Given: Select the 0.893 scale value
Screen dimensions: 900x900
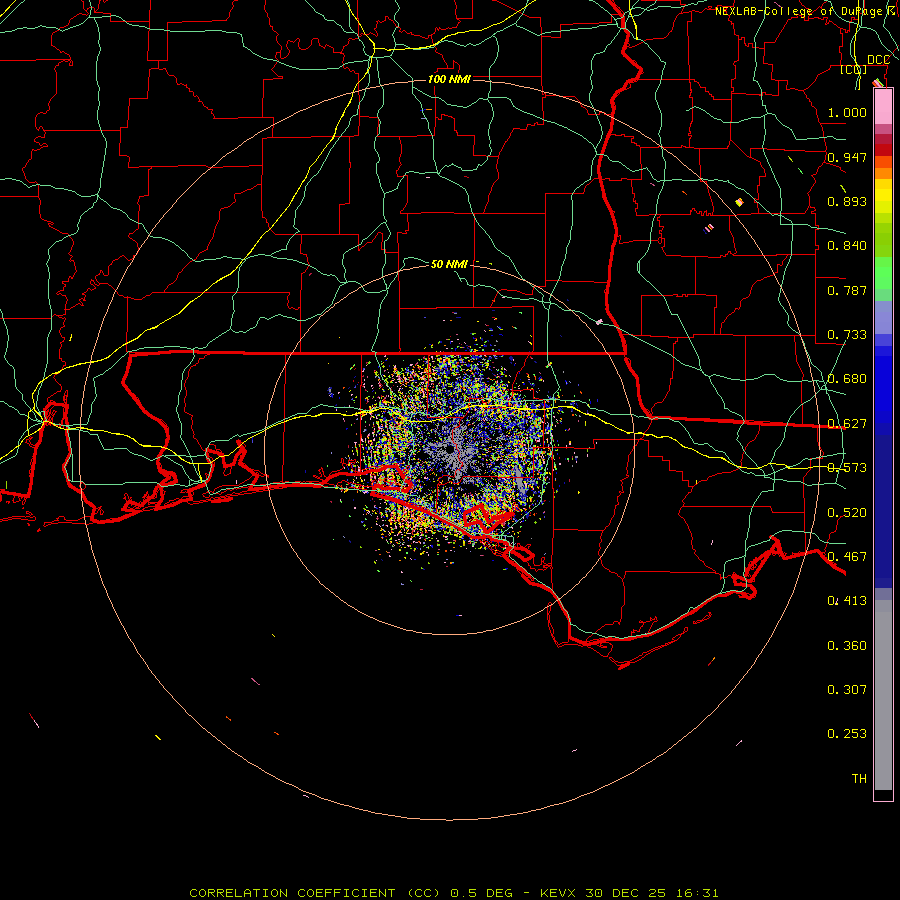Looking at the screenshot, I should pyautogui.click(x=847, y=201).
